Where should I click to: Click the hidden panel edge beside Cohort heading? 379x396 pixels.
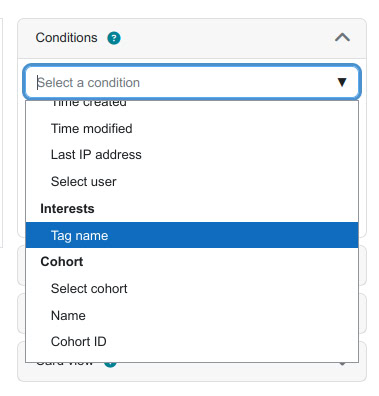363,266
